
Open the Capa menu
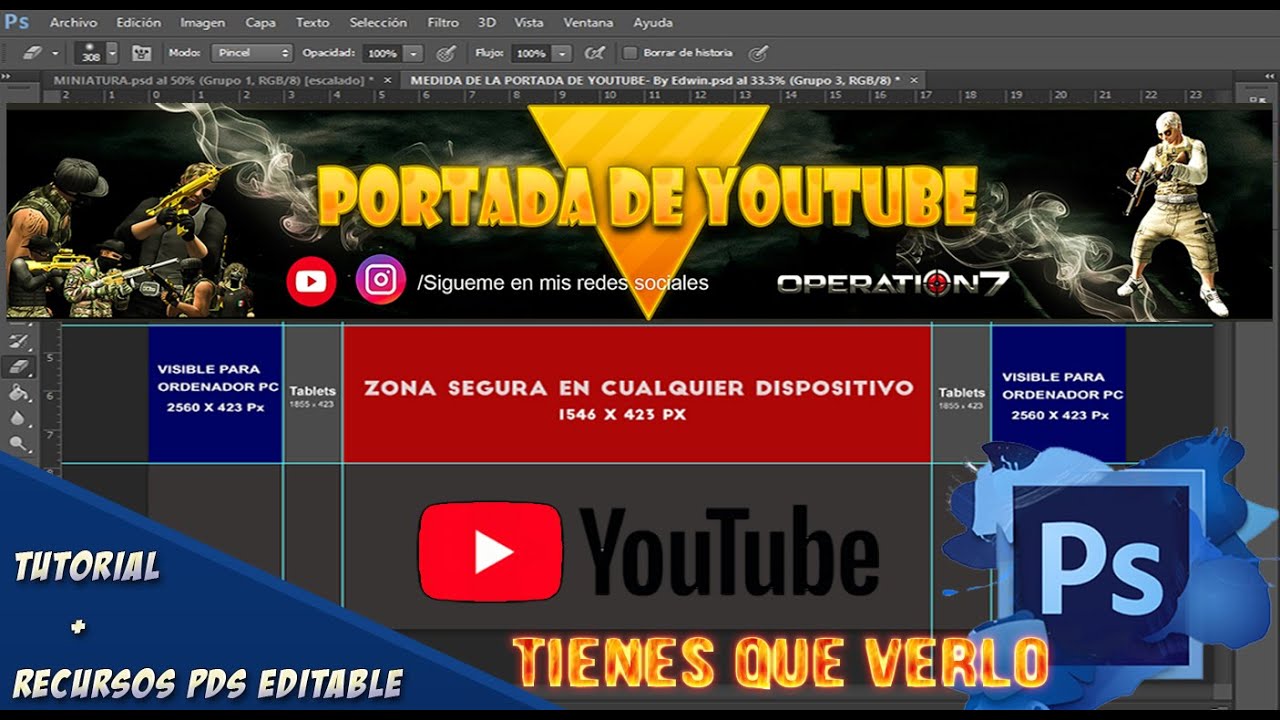(x=261, y=22)
